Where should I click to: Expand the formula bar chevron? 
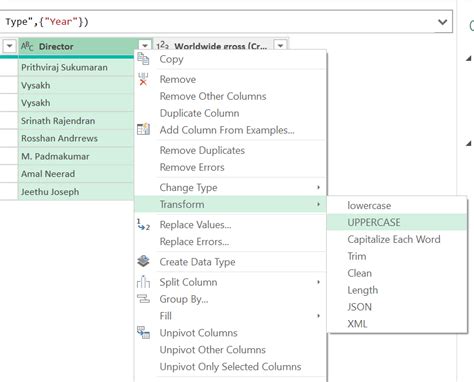[x=442, y=22]
